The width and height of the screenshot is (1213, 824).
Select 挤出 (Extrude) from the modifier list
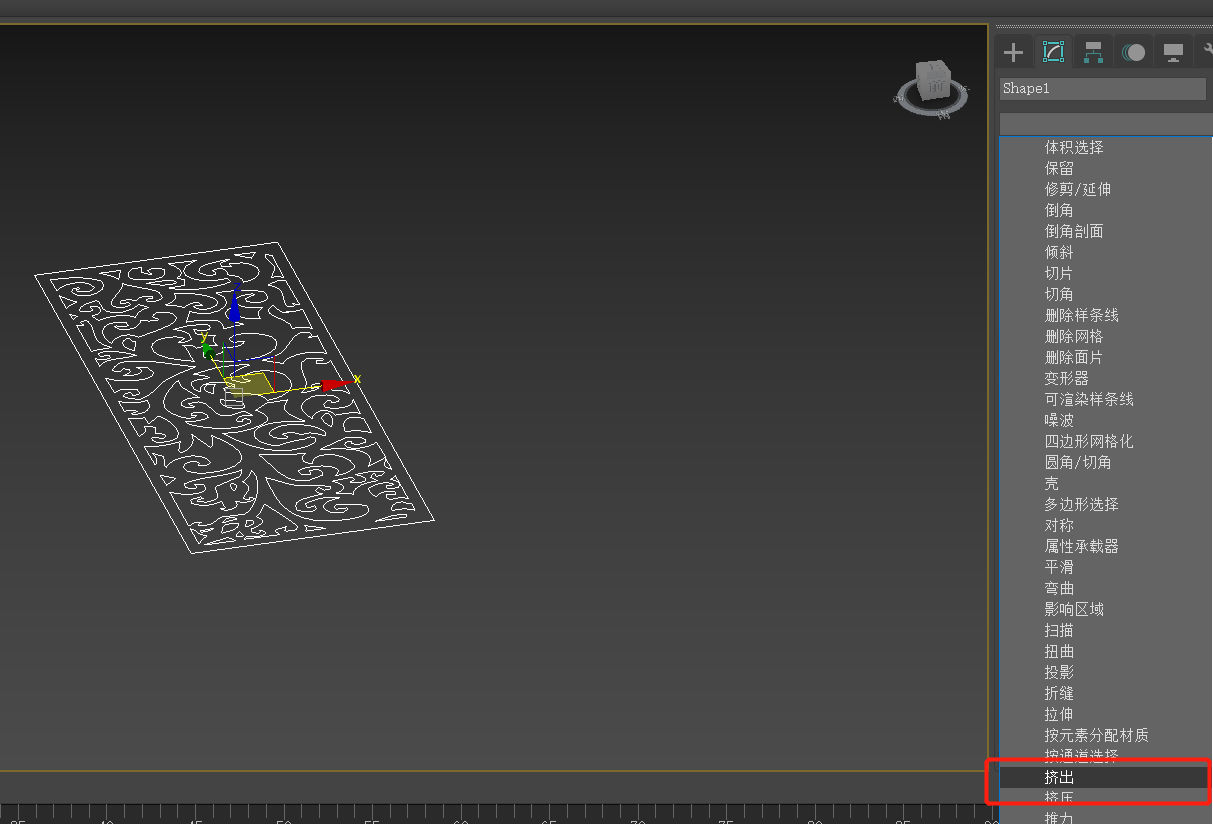click(x=1060, y=777)
